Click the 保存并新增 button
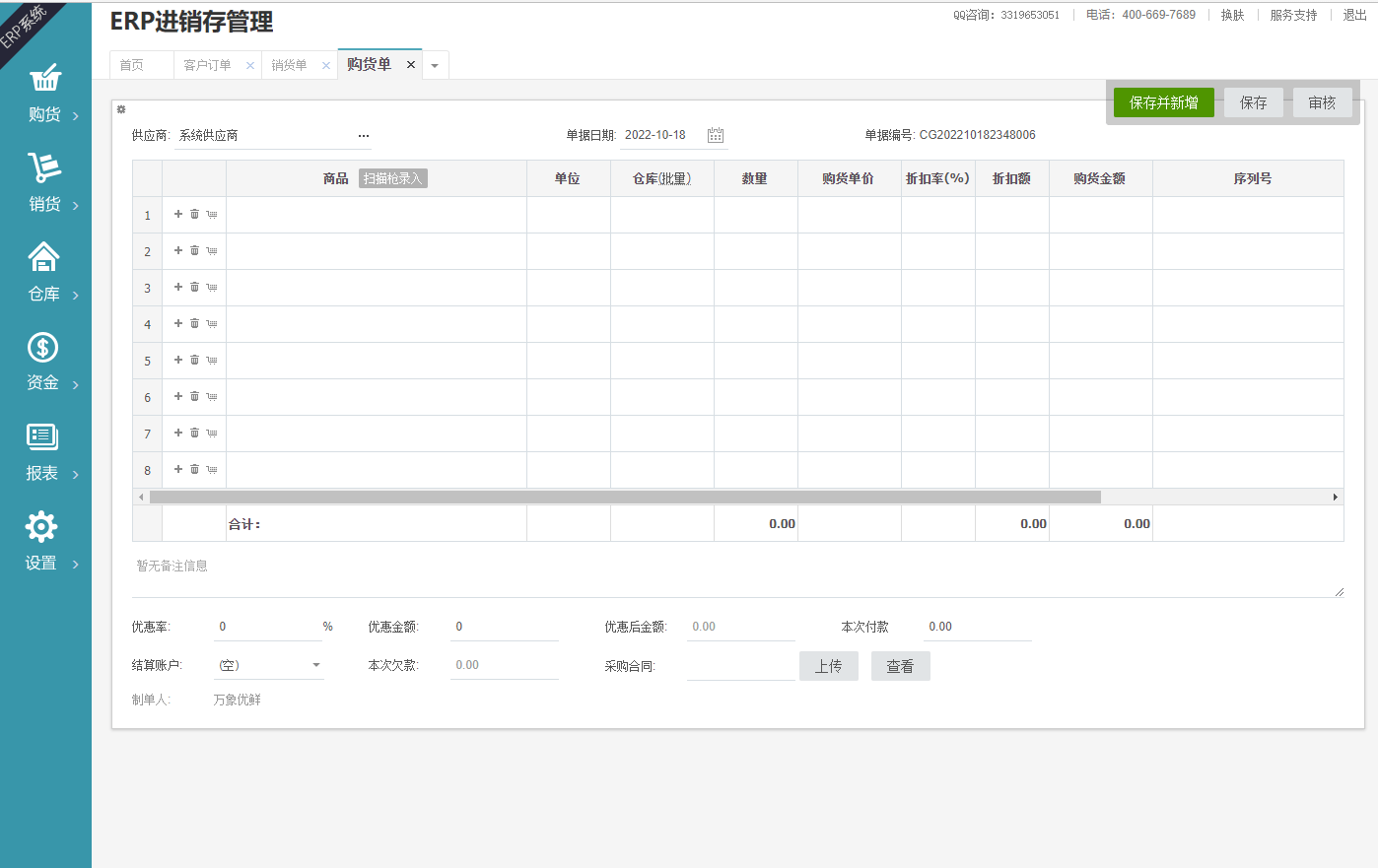The width and height of the screenshot is (1378, 868). click(1163, 102)
